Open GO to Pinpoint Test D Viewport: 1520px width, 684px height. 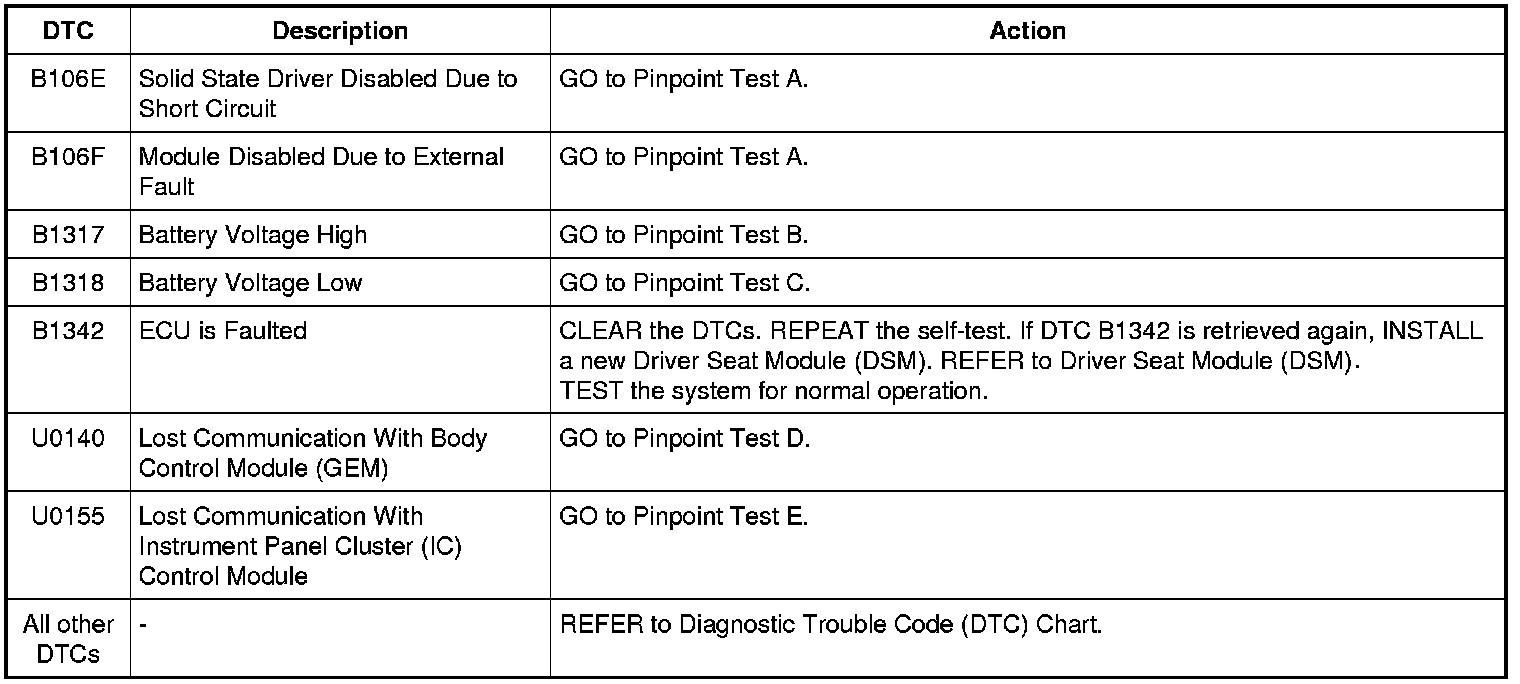tap(685, 438)
